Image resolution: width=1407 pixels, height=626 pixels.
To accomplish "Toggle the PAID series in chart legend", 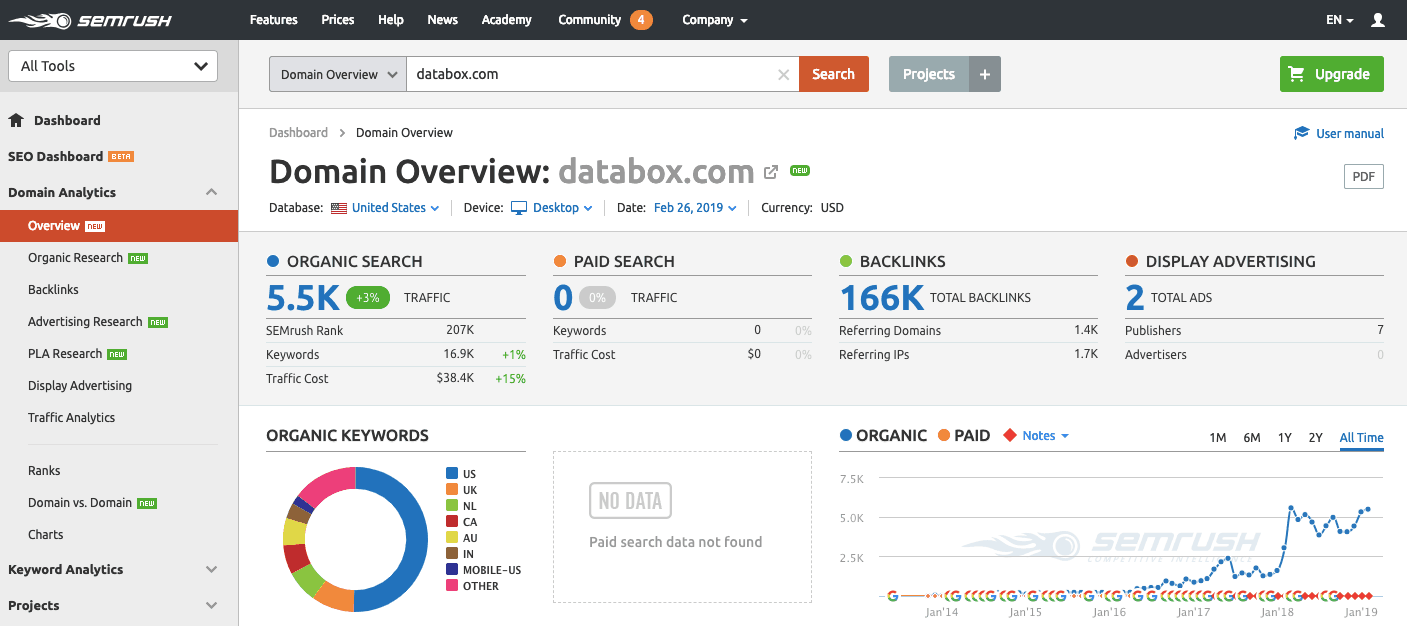I will pos(964,436).
